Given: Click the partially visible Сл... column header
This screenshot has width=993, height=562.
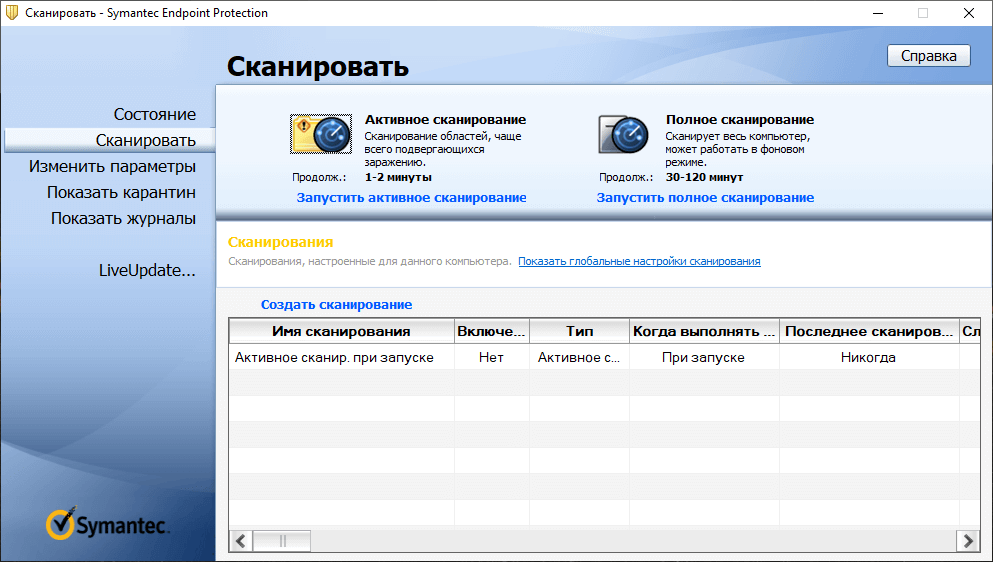Looking at the screenshot, I should (x=970, y=331).
